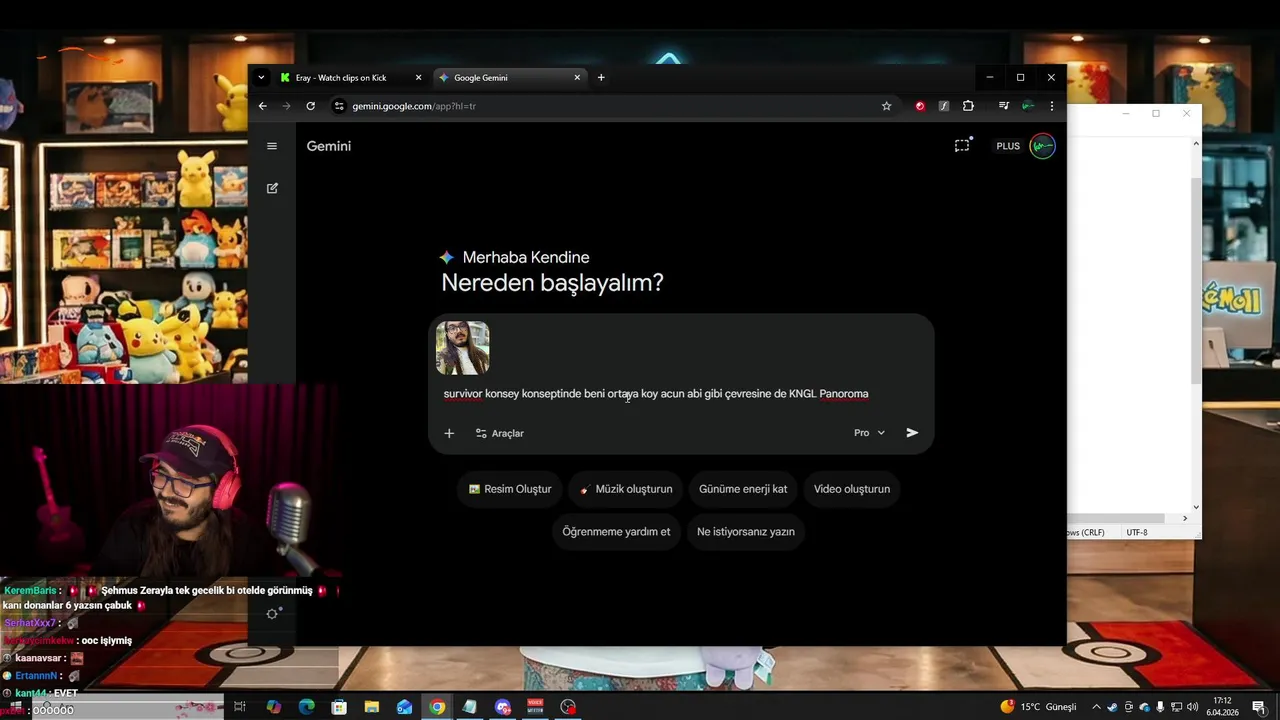Open Chrome media control icon

point(1003,106)
